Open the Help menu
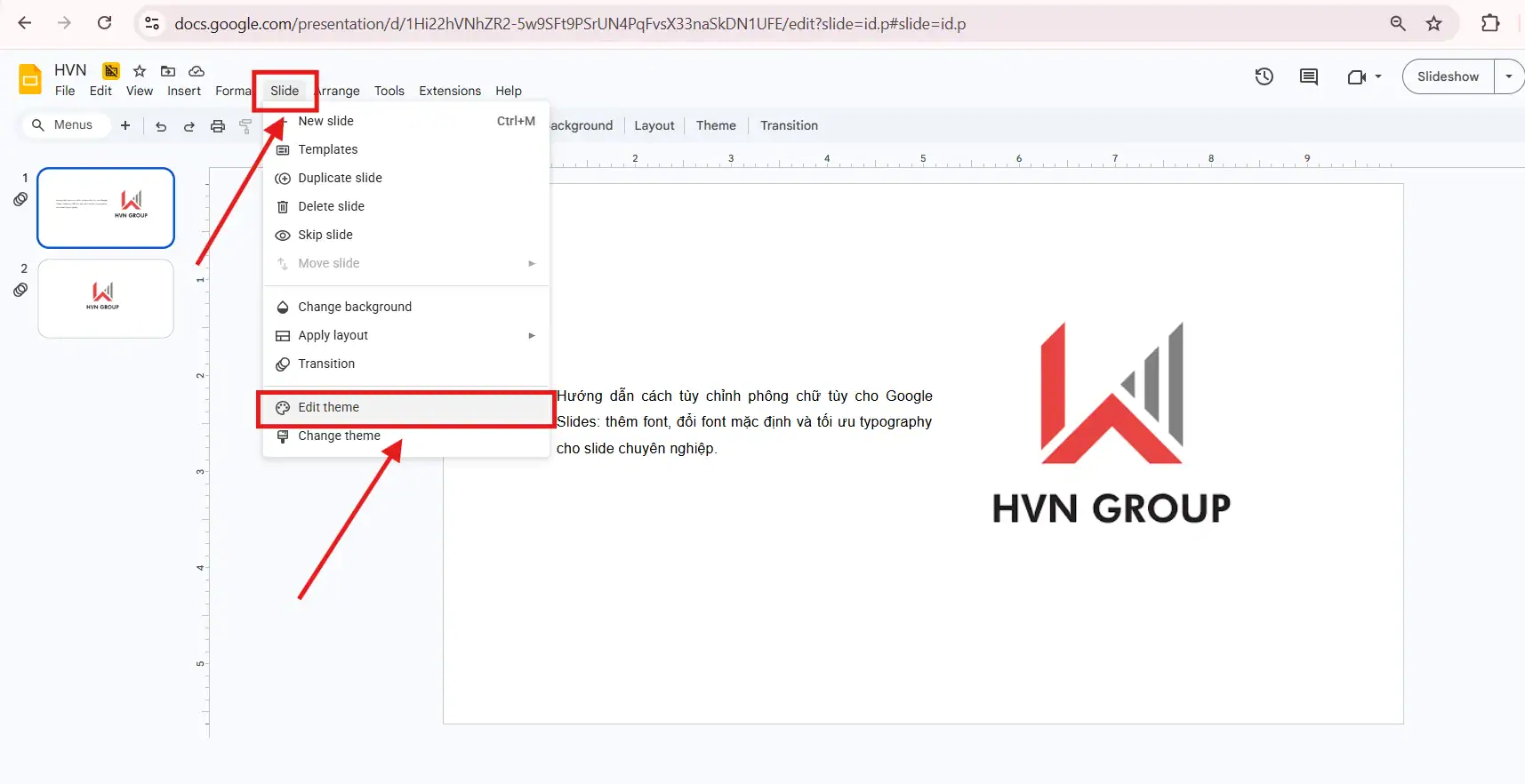 pos(509,91)
